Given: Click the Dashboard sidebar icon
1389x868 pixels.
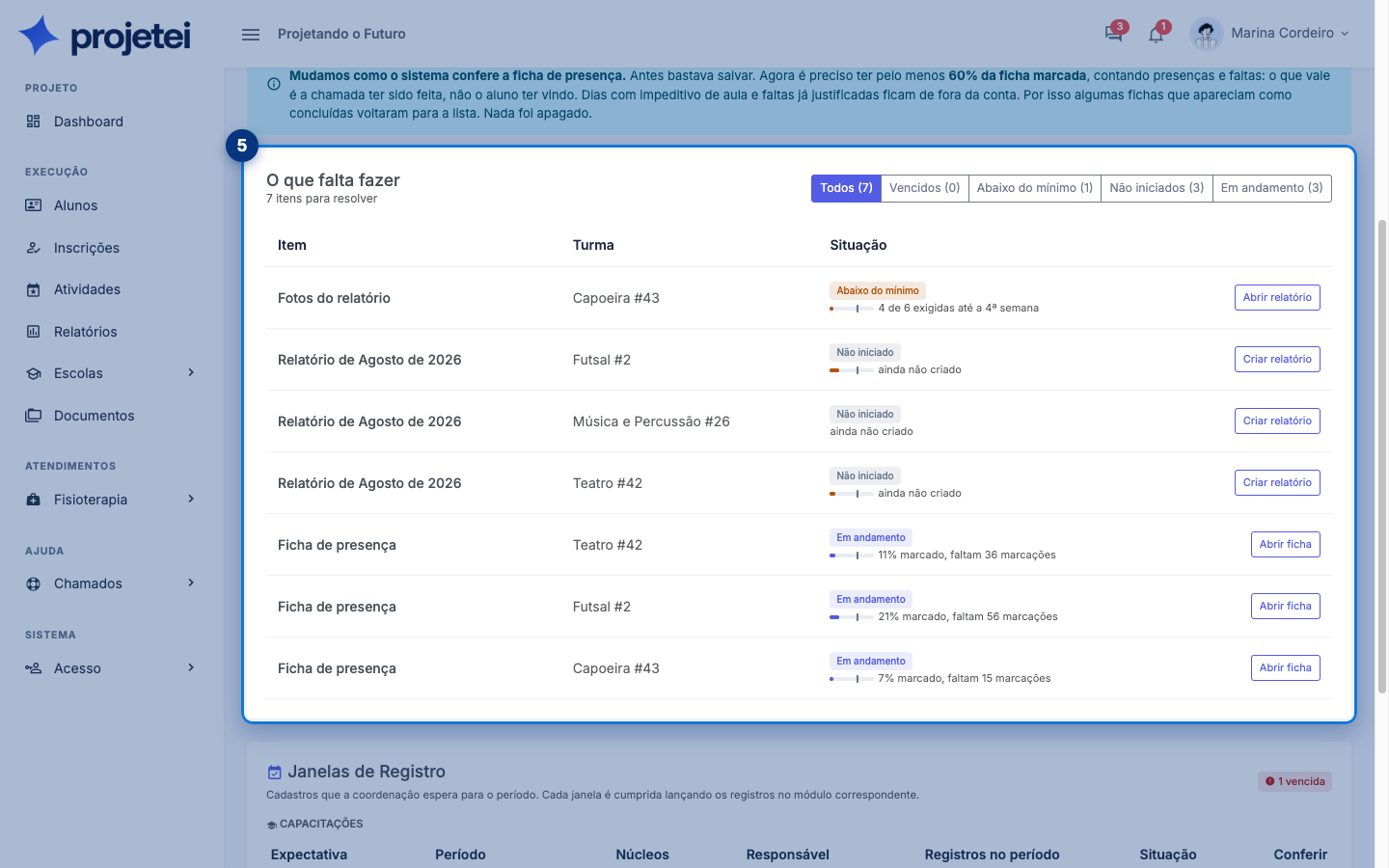Looking at the screenshot, I should pos(34,122).
